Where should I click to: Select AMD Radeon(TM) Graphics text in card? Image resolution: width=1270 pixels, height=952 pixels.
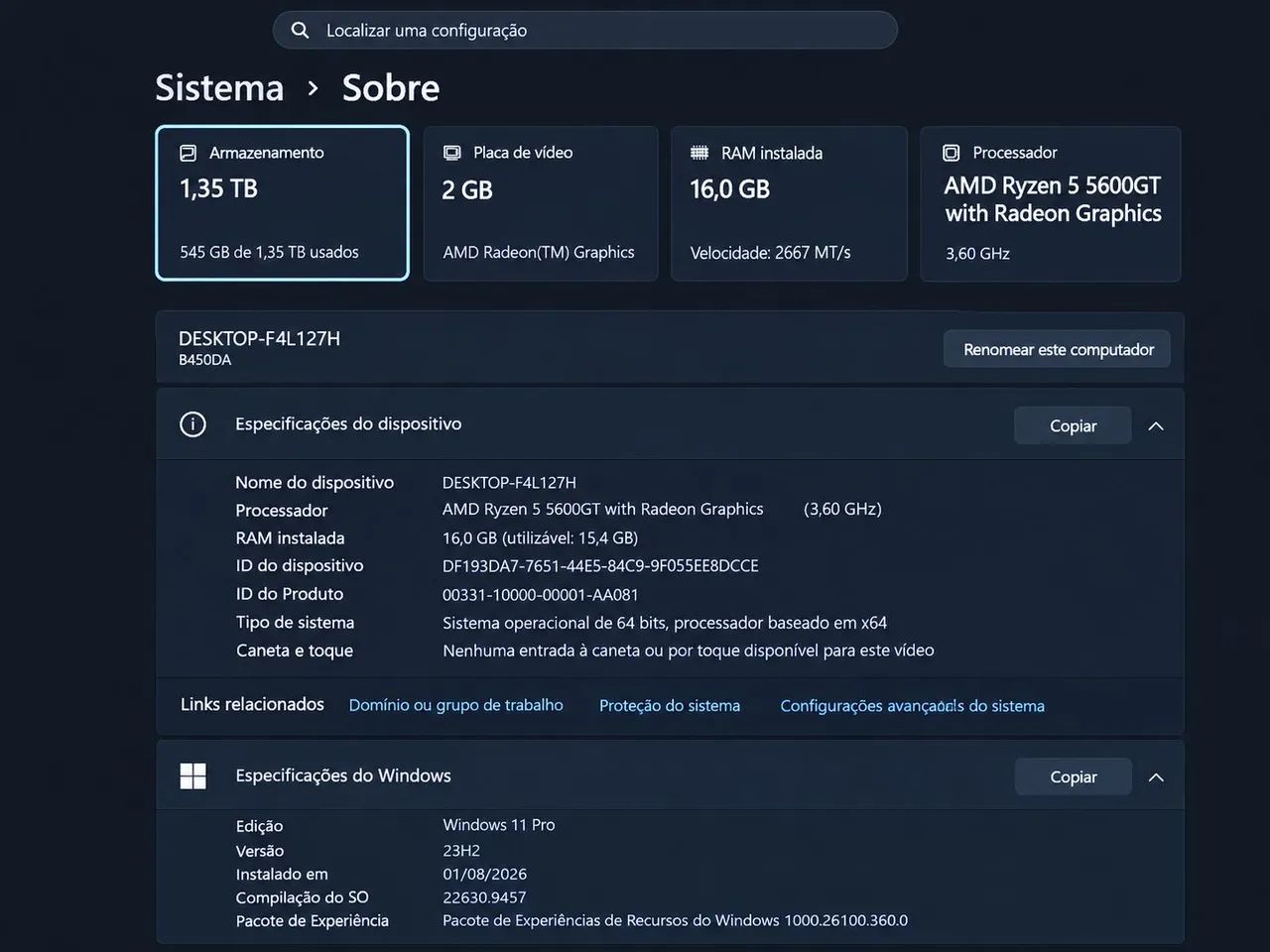coord(539,252)
